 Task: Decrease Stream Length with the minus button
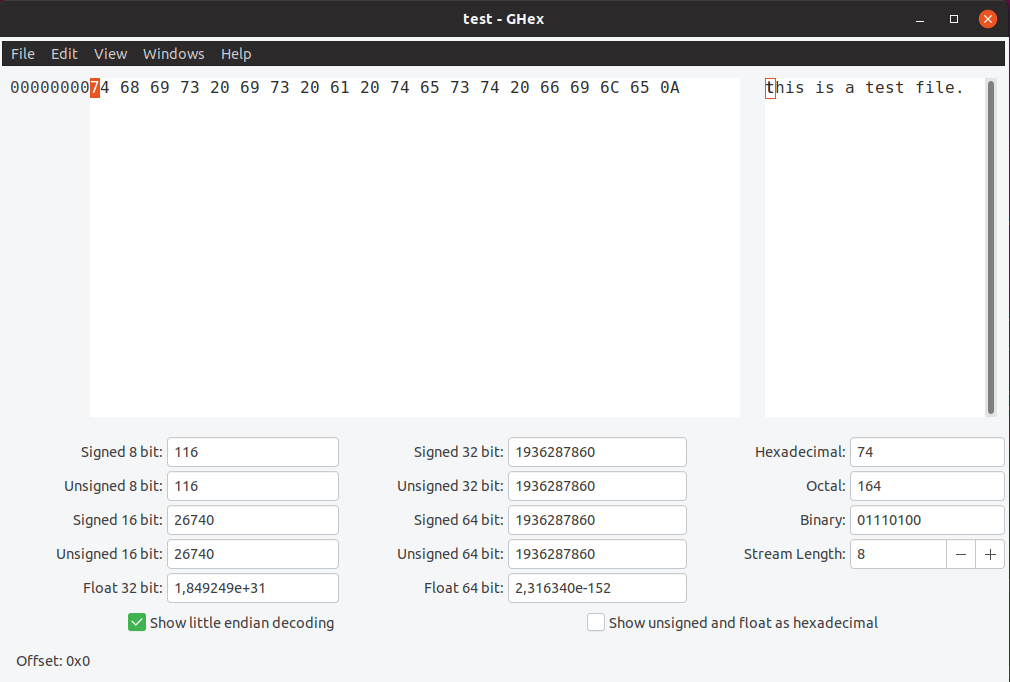tap(961, 554)
